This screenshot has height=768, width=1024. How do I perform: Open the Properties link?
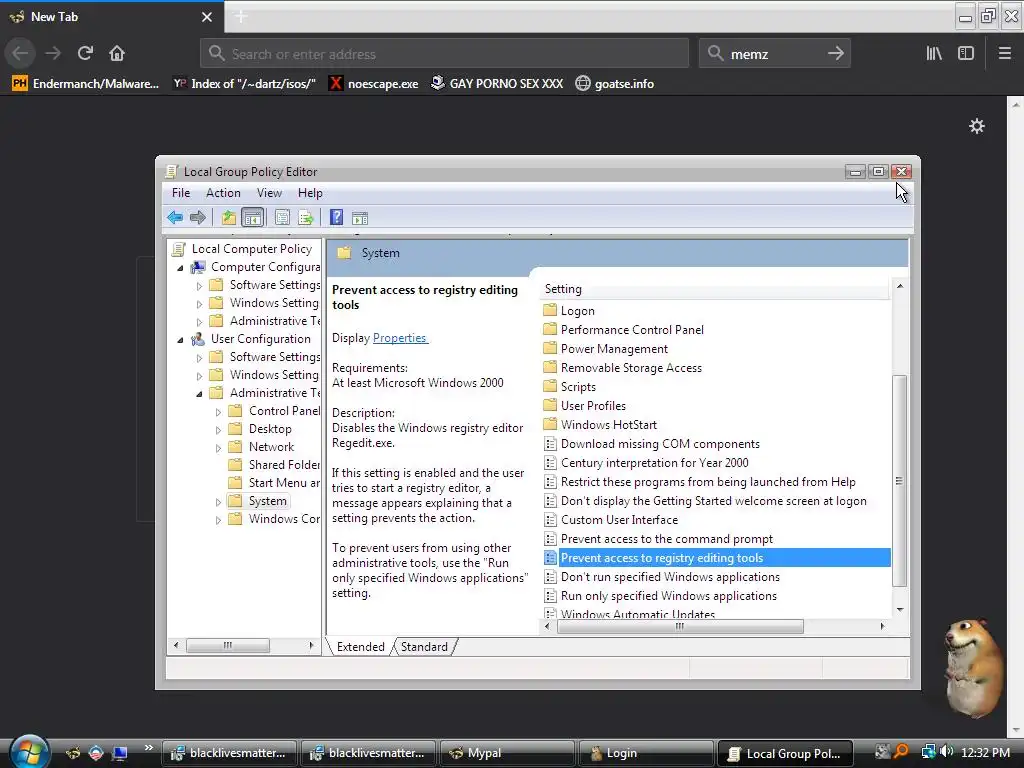pos(400,338)
